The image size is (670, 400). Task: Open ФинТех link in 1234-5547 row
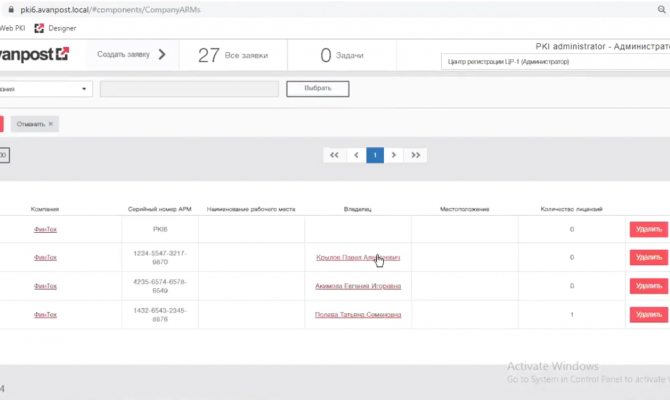[x=45, y=257]
